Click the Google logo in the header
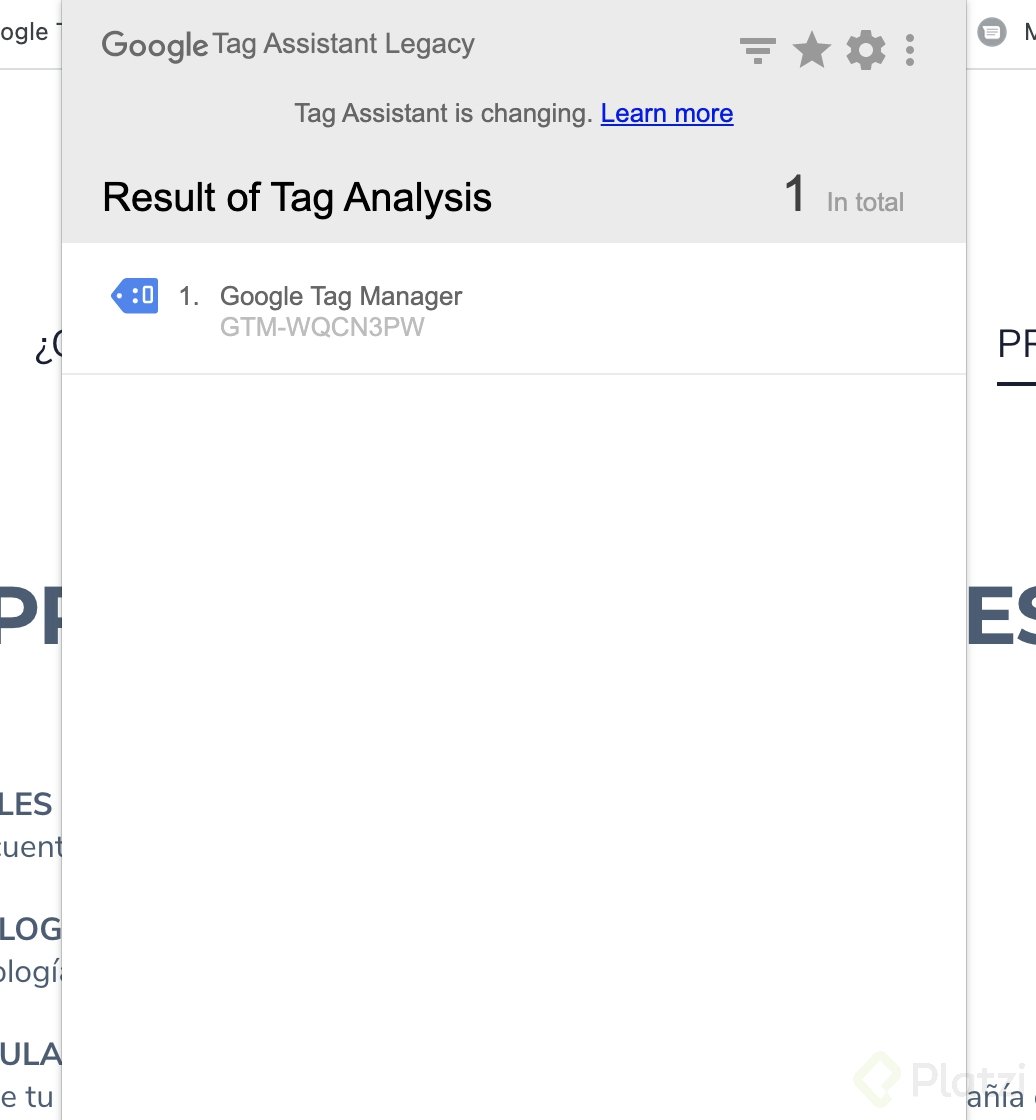The image size is (1036, 1120). tap(153, 46)
